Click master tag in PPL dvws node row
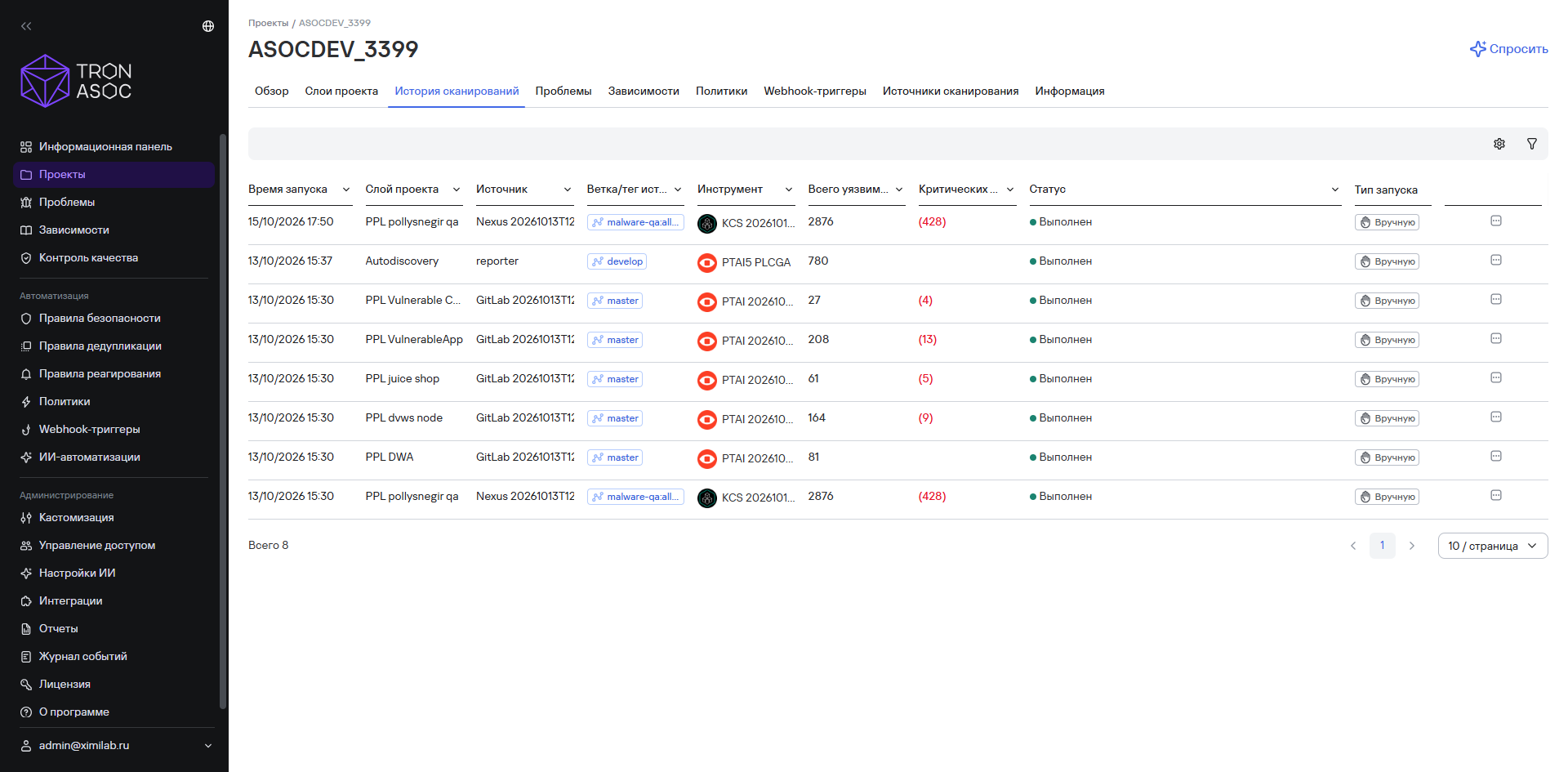1568x772 pixels. [x=615, y=418]
